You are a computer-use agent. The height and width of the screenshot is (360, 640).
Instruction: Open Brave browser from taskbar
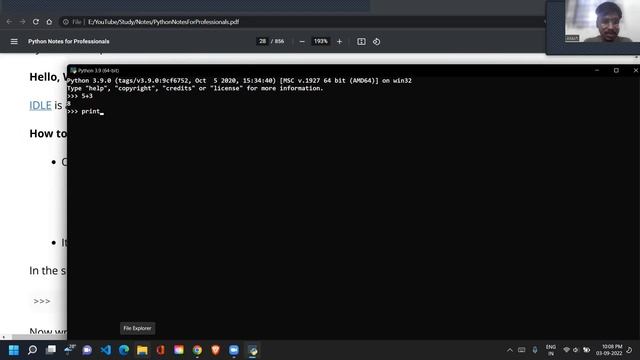tap(216, 350)
